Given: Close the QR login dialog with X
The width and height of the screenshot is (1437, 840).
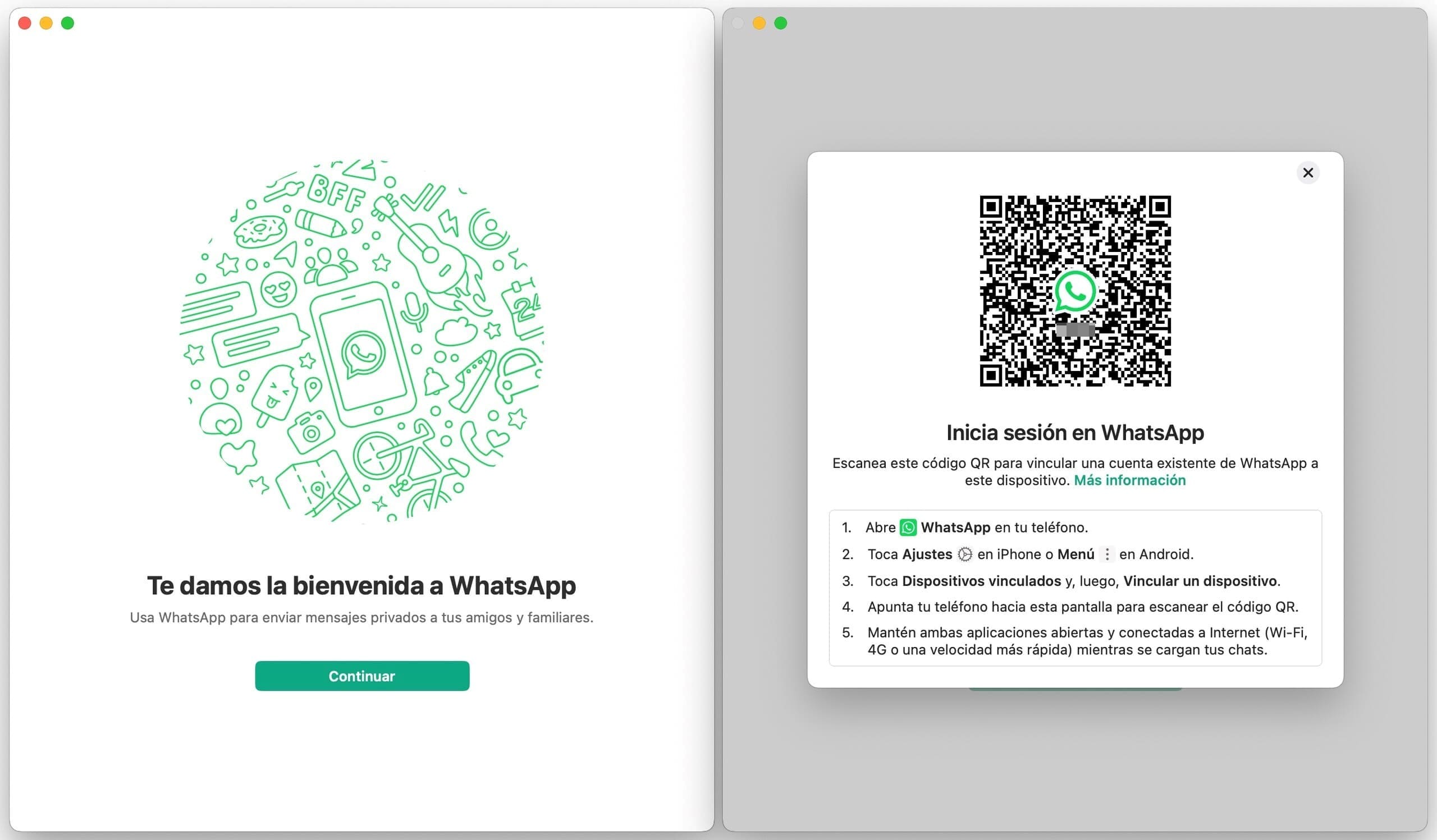Looking at the screenshot, I should click(x=1307, y=173).
